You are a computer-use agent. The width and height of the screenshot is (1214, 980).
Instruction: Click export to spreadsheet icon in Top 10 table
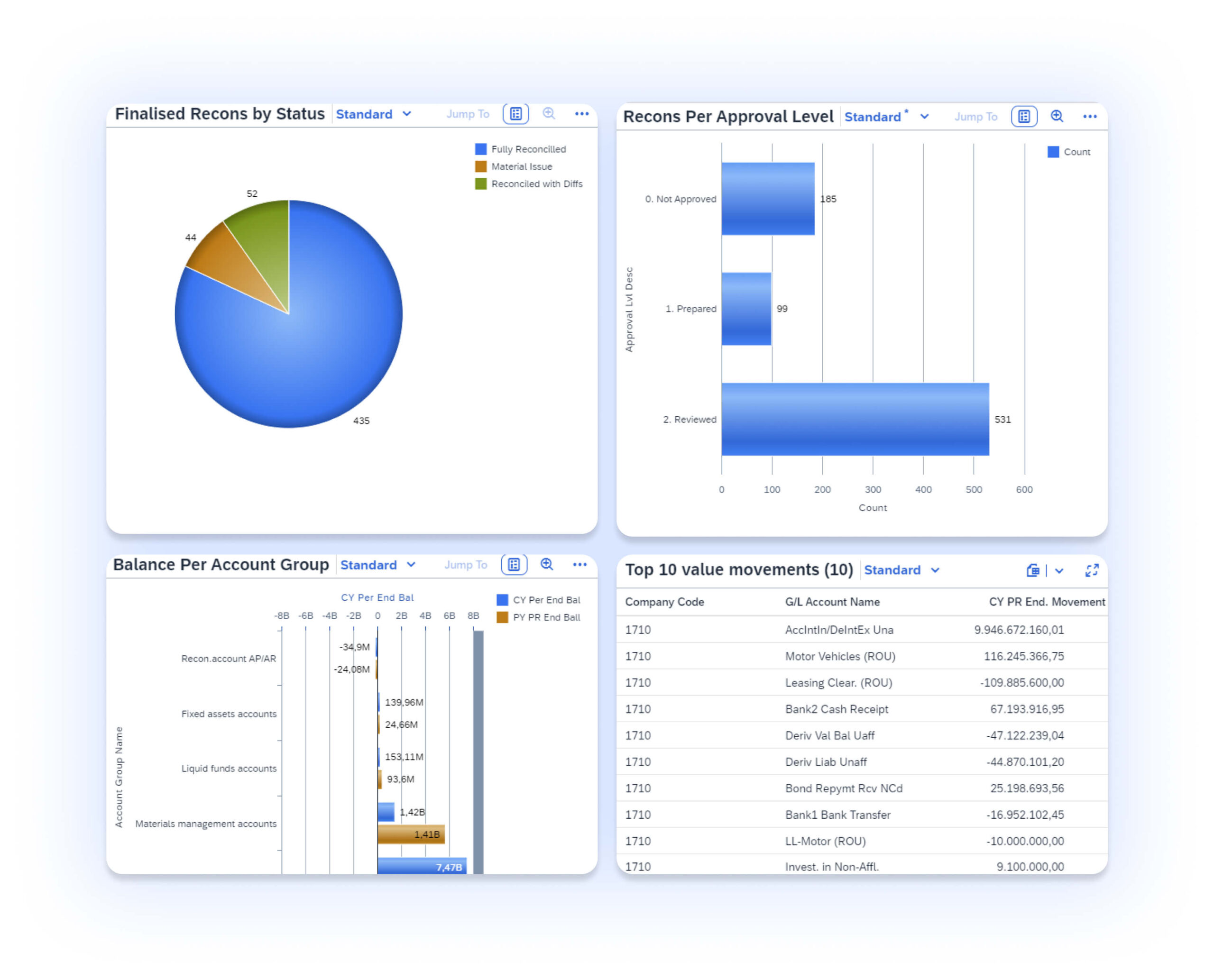[1033, 570]
